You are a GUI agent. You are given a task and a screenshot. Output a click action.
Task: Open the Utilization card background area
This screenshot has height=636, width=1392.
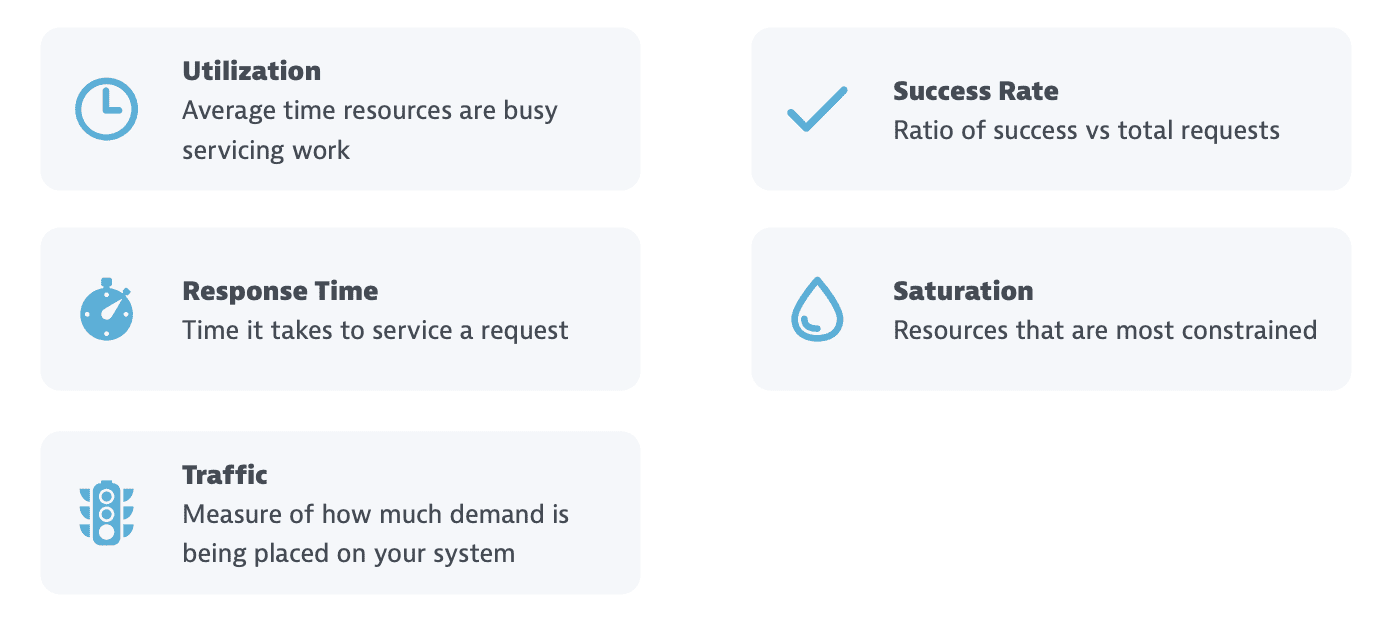(x=340, y=109)
